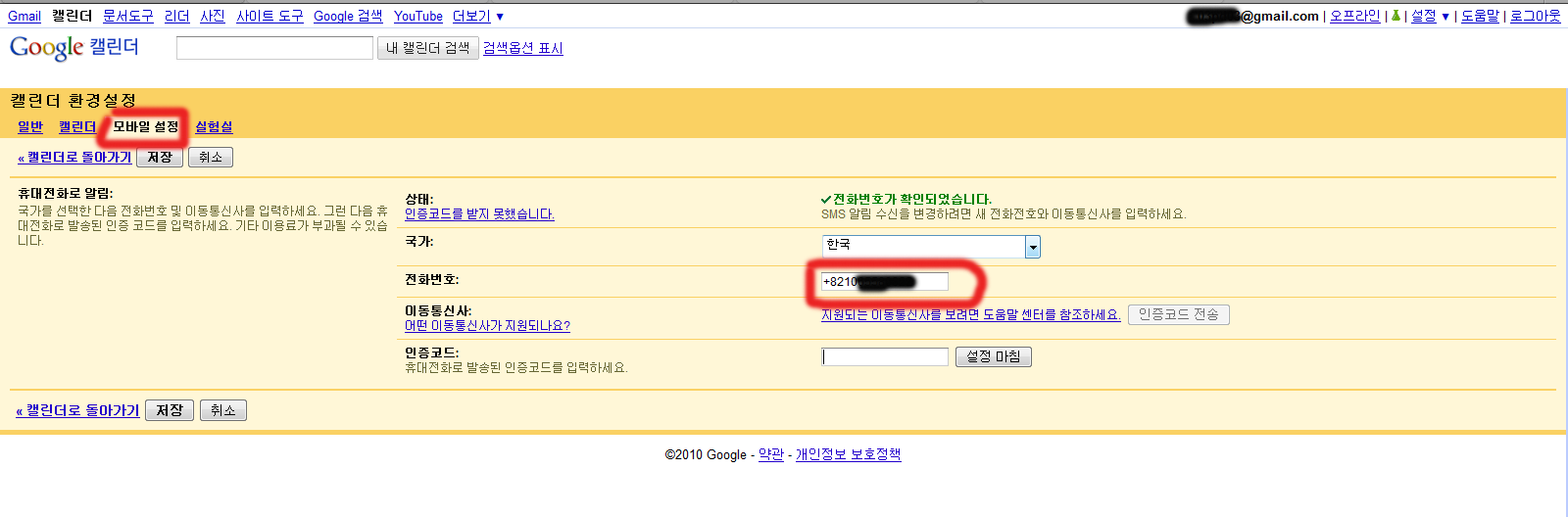Screen dimensions: 1568x517
Task: Select 모바일 설정 tab
Action: coord(146,127)
